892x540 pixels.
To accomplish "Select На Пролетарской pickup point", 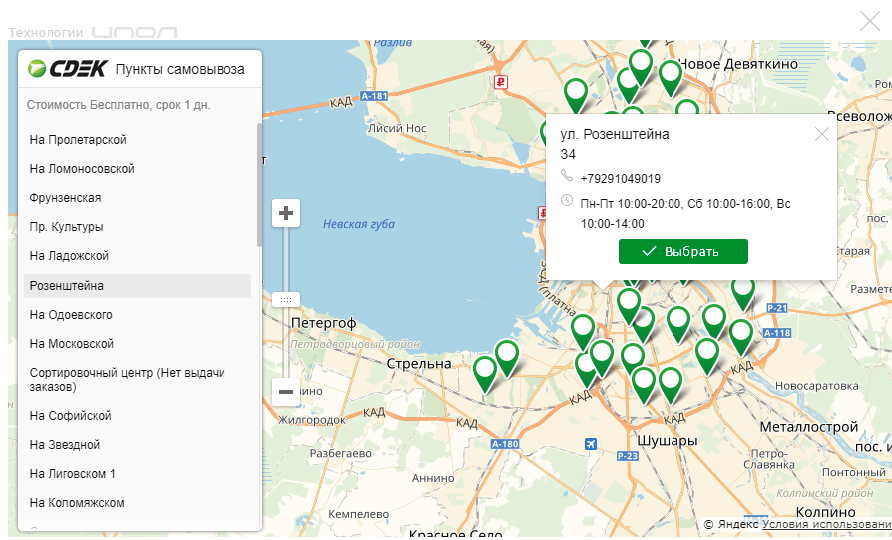I will (137, 140).
